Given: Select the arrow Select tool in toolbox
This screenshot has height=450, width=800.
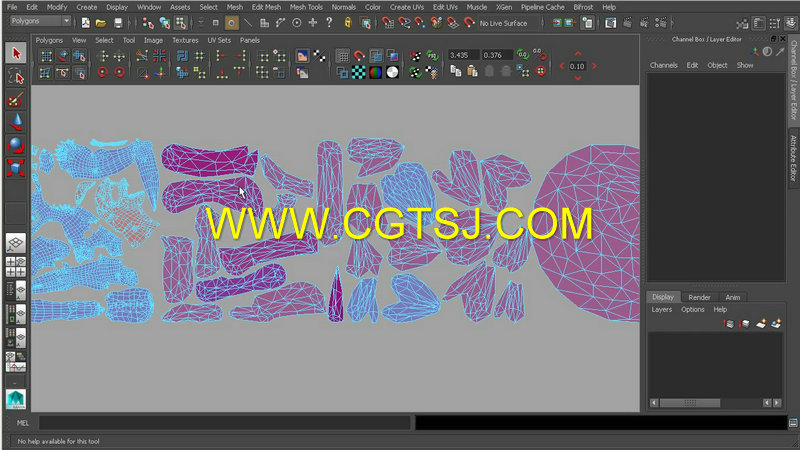Looking at the screenshot, I should pos(16,53).
